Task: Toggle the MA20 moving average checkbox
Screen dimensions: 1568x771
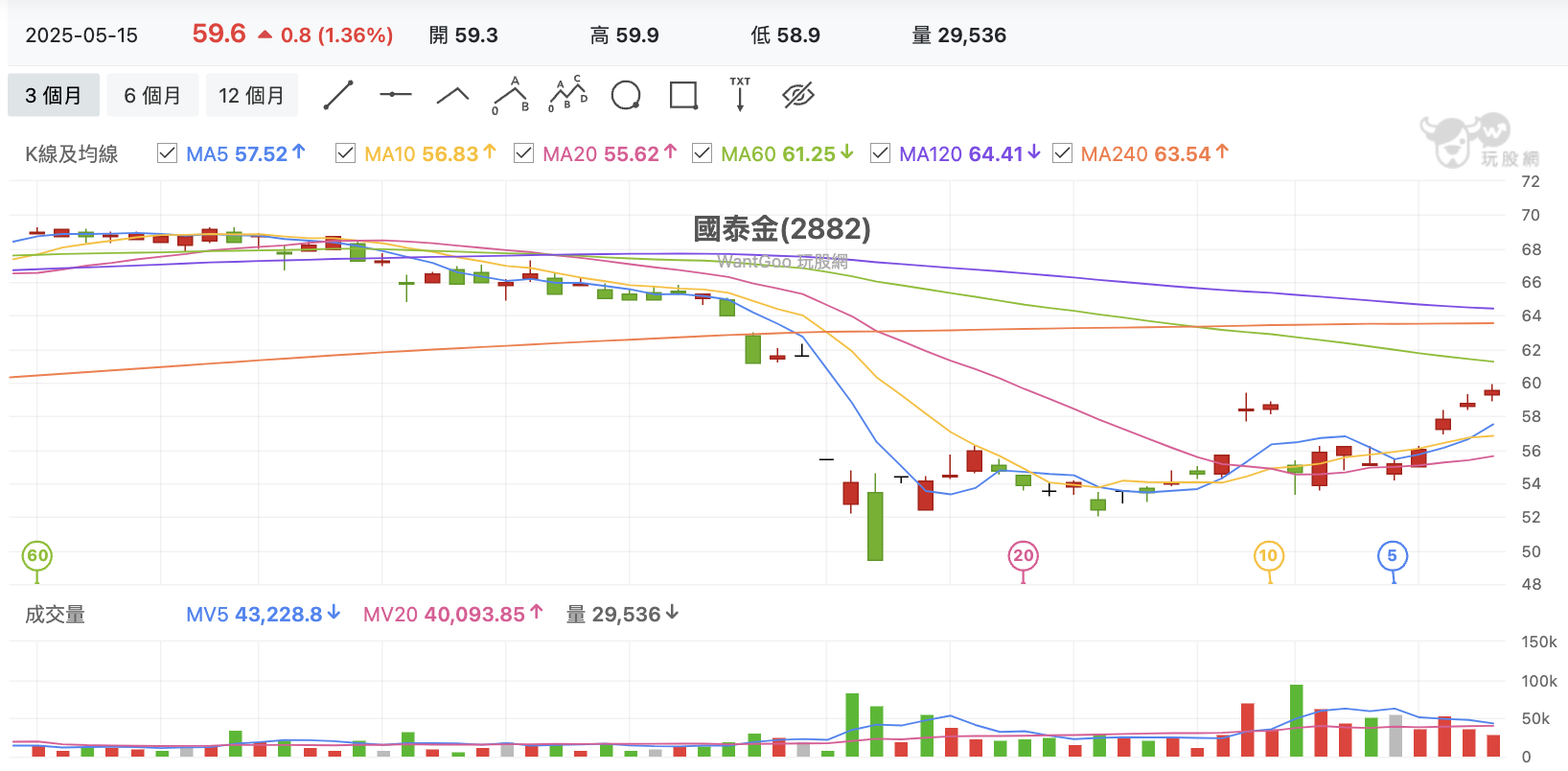Action: (x=524, y=153)
